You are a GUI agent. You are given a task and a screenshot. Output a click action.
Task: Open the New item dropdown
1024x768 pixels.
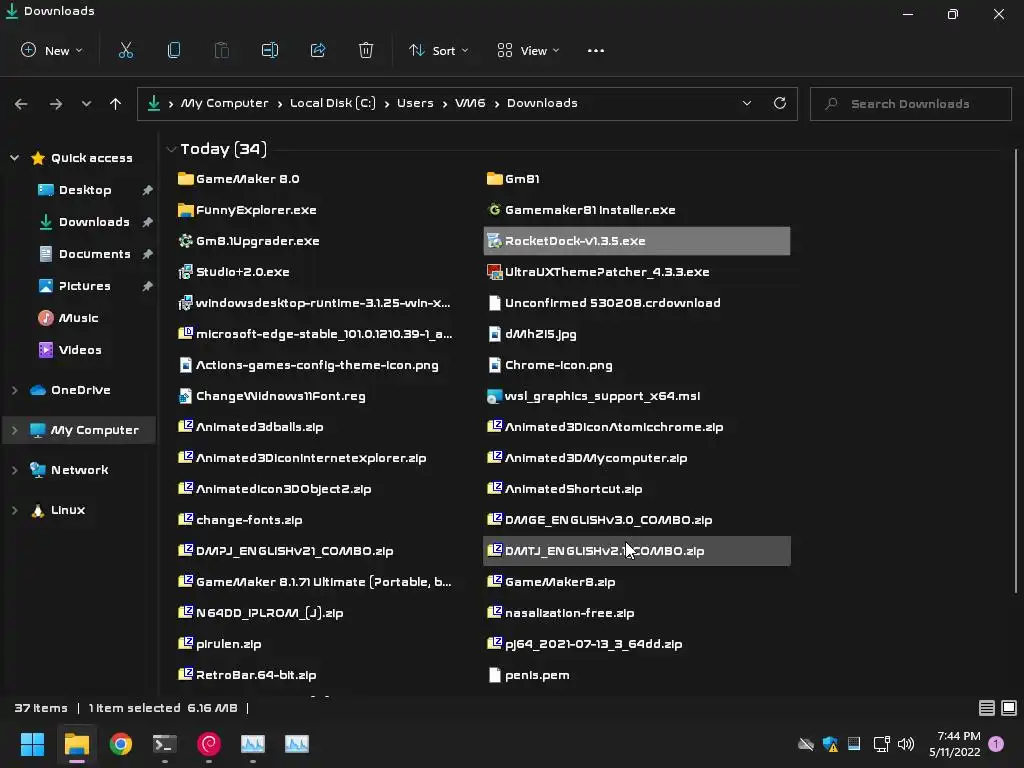coord(52,50)
